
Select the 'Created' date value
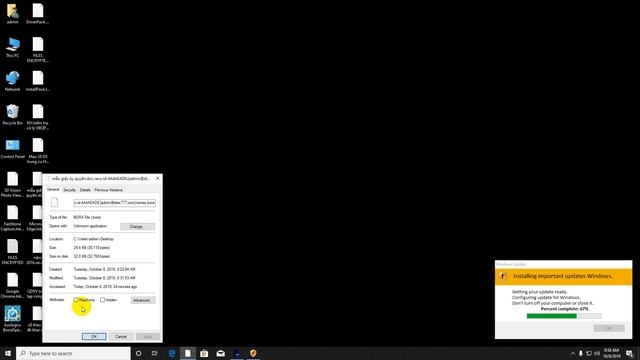coord(104,269)
